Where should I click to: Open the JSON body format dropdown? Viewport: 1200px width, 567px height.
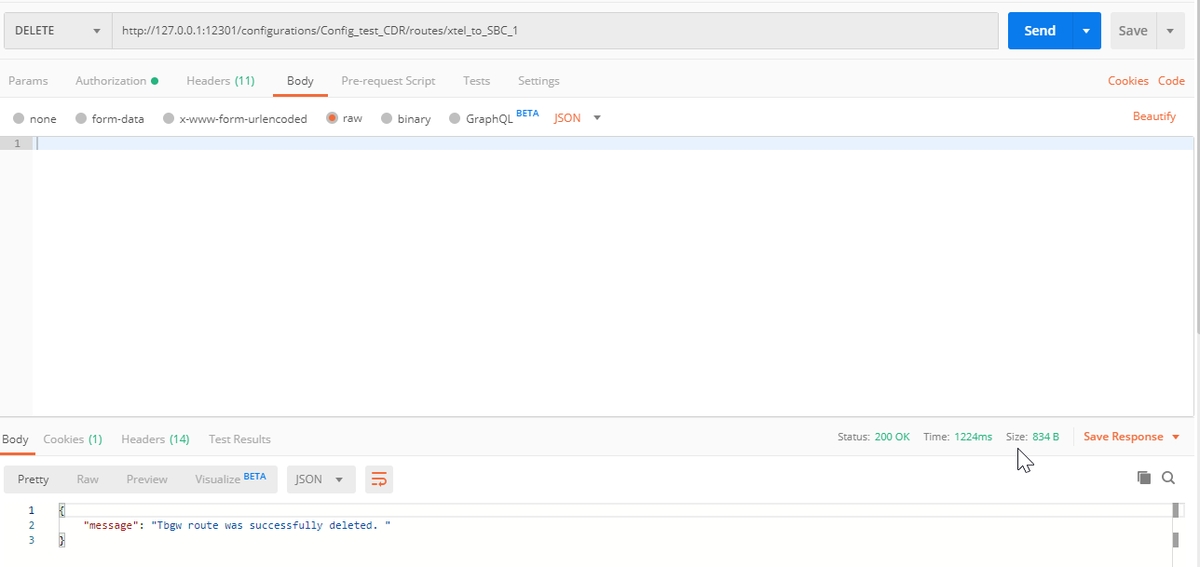coord(577,118)
